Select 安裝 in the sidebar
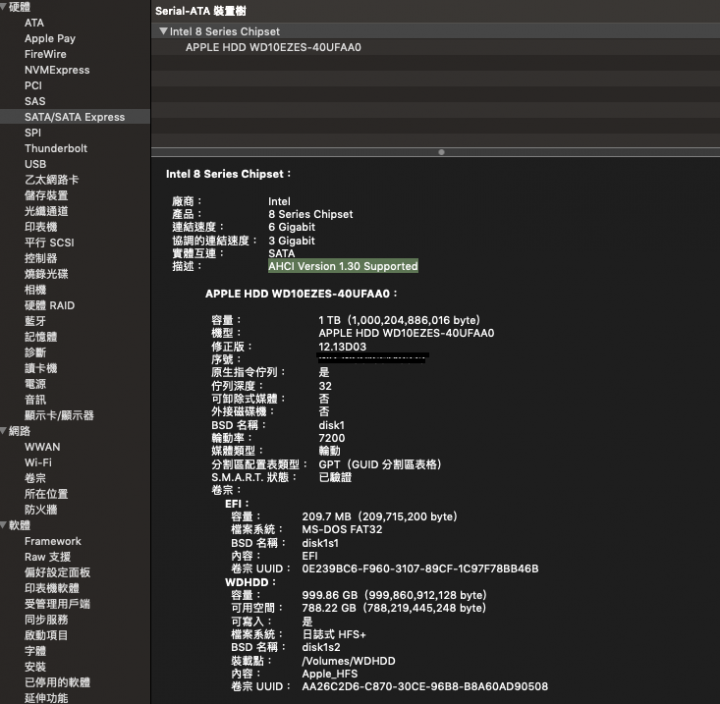The width and height of the screenshot is (720, 704). coord(35,667)
